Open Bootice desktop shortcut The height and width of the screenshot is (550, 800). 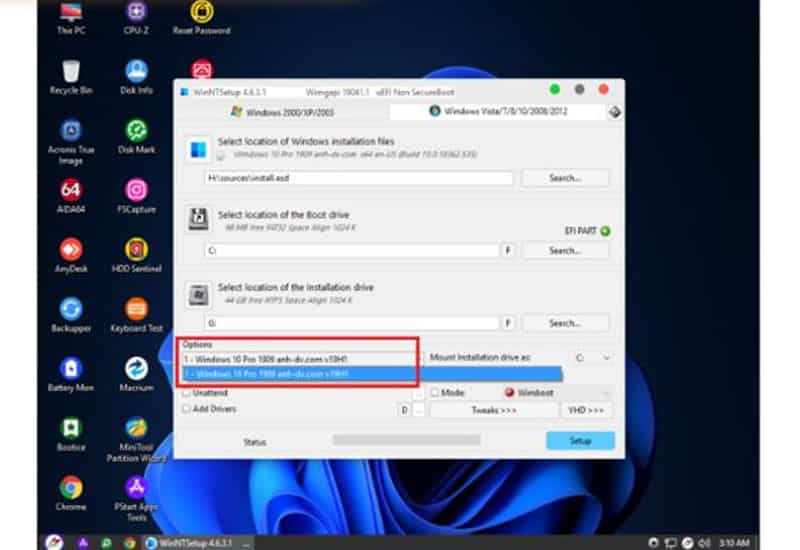(x=71, y=435)
